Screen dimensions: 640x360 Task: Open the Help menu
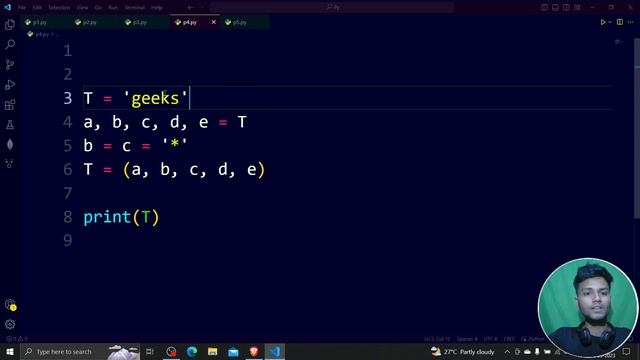(157, 7)
